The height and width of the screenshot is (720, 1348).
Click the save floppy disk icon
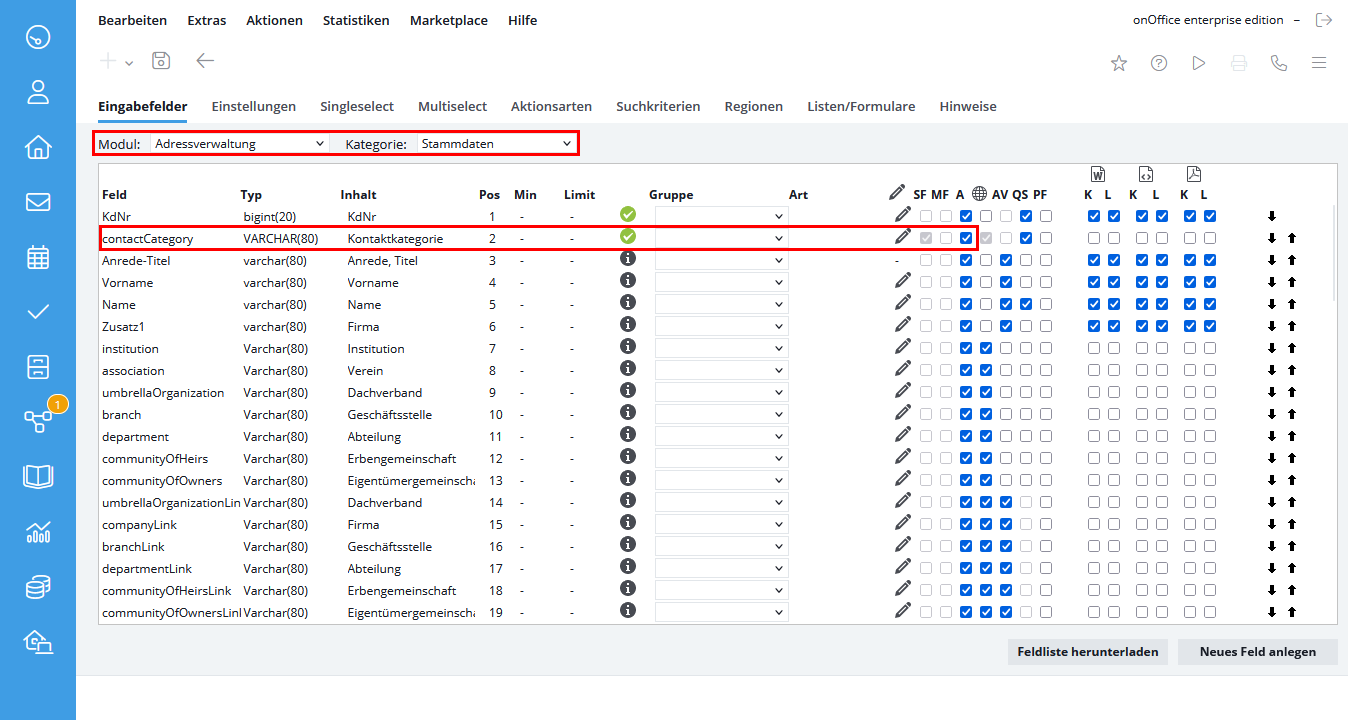coord(161,61)
